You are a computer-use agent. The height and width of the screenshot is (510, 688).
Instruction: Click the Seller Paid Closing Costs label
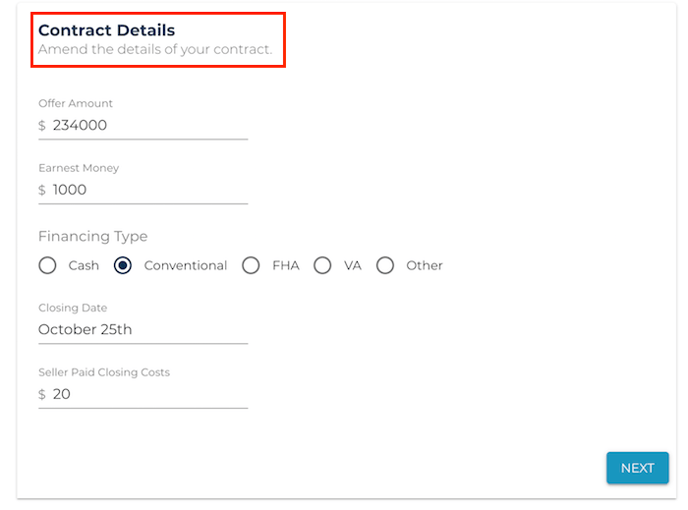104,372
